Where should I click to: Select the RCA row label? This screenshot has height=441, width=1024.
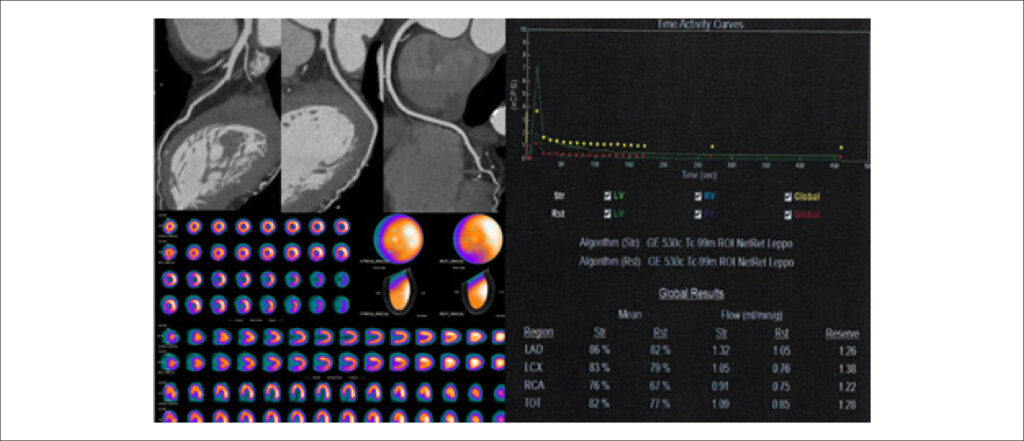pos(534,386)
